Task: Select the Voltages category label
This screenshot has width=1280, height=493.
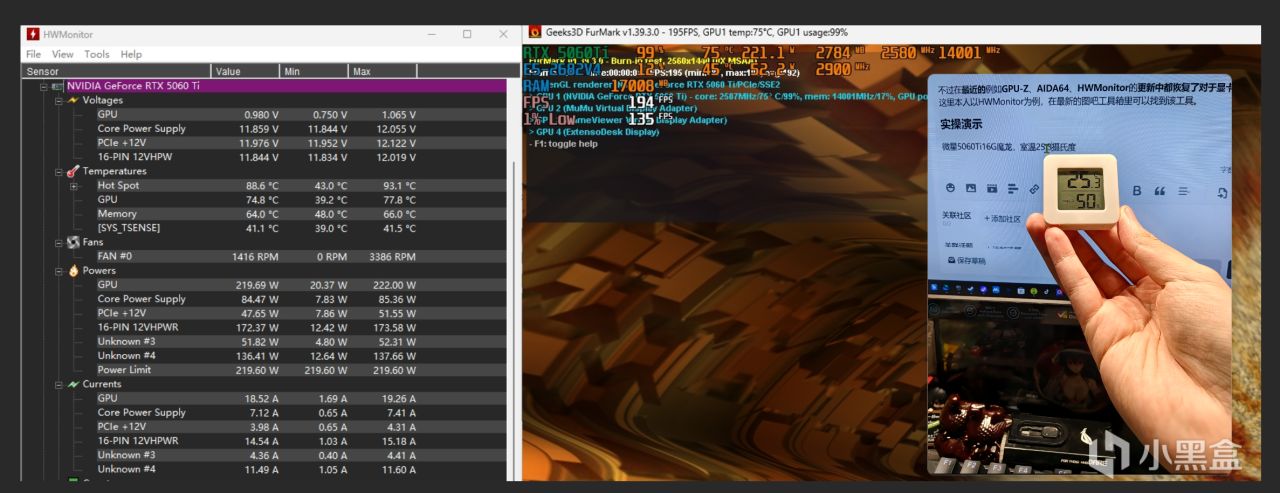Action: 102,100
